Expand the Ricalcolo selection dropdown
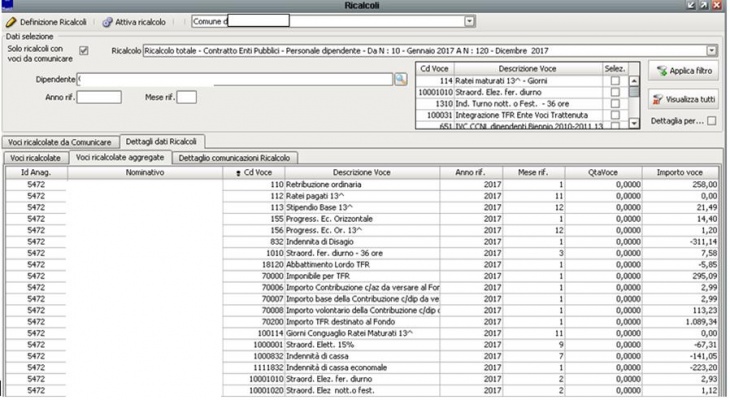The image size is (730, 400). pos(712,49)
